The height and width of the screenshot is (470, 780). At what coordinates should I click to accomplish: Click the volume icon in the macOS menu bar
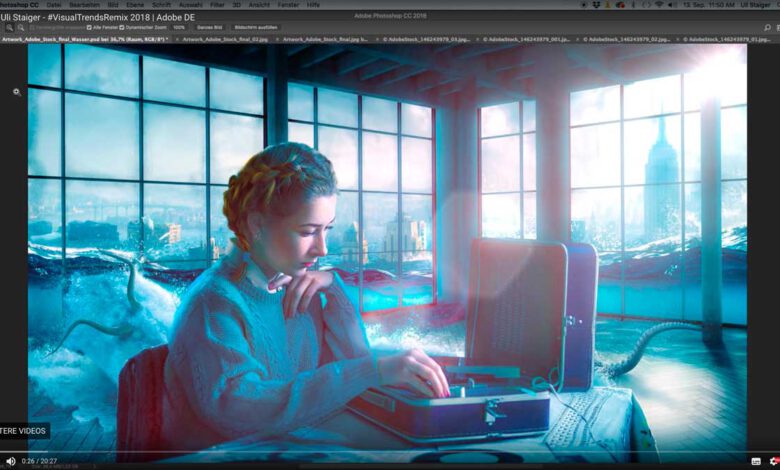[671, 5]
